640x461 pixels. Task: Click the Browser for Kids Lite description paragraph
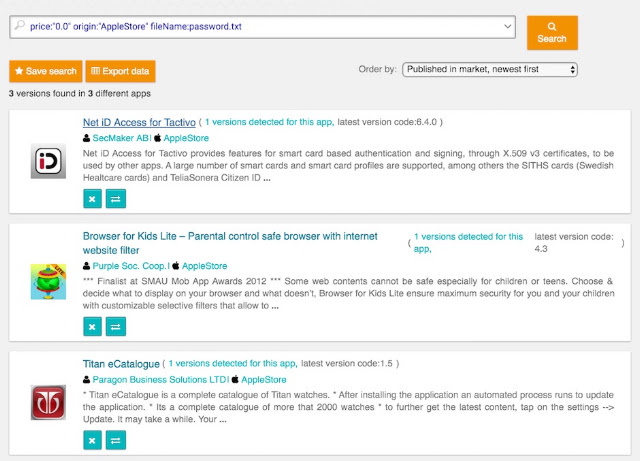(x=348, y=293)
